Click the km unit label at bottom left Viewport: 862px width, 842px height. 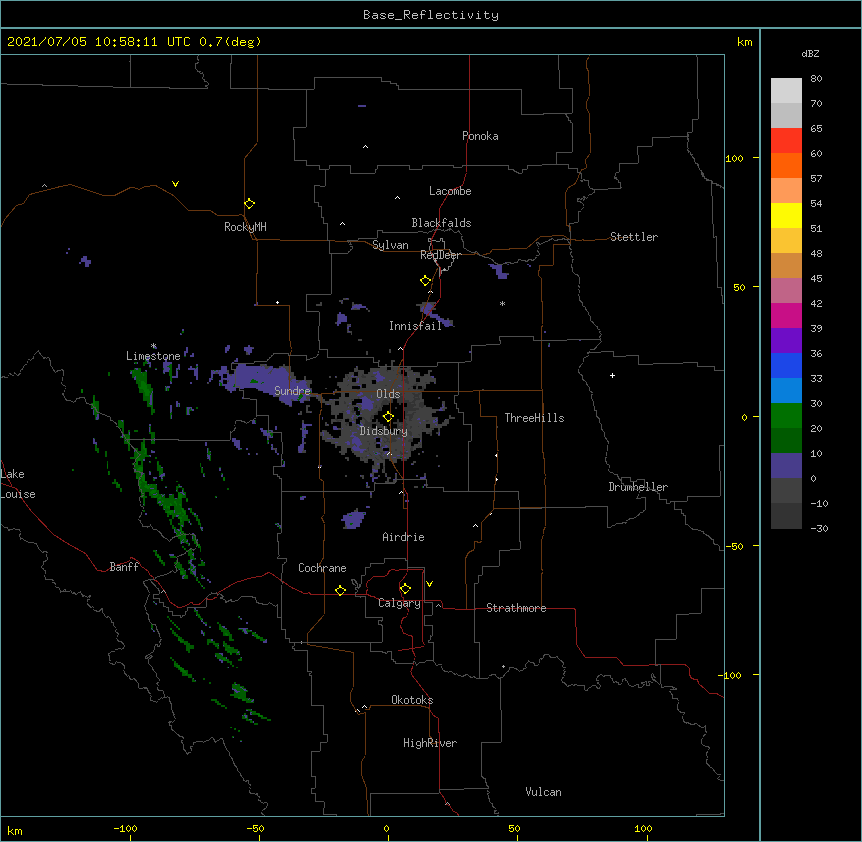[15, 830]
